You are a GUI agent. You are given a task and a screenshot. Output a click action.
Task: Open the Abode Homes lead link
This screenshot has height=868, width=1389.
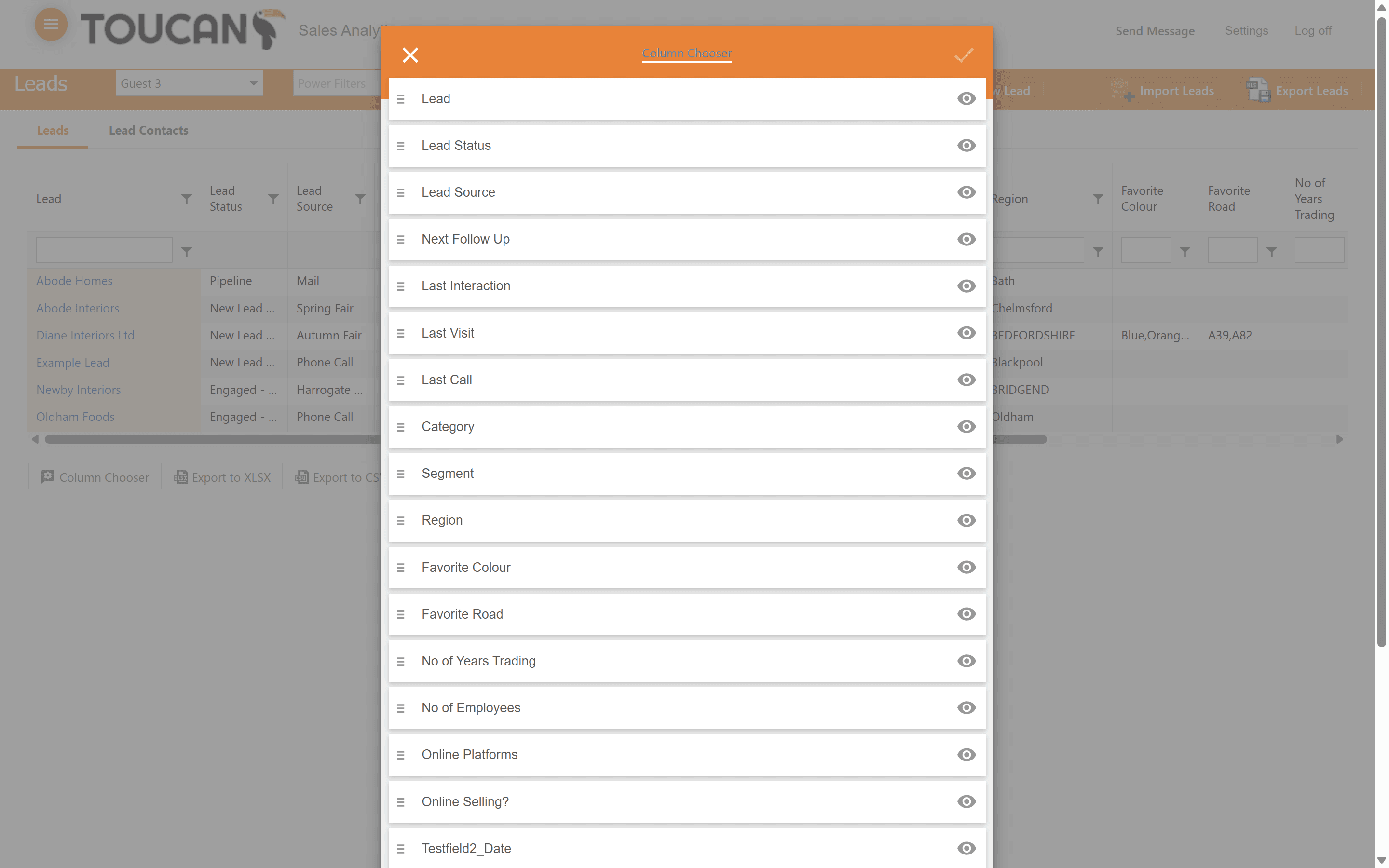(74, 281)
